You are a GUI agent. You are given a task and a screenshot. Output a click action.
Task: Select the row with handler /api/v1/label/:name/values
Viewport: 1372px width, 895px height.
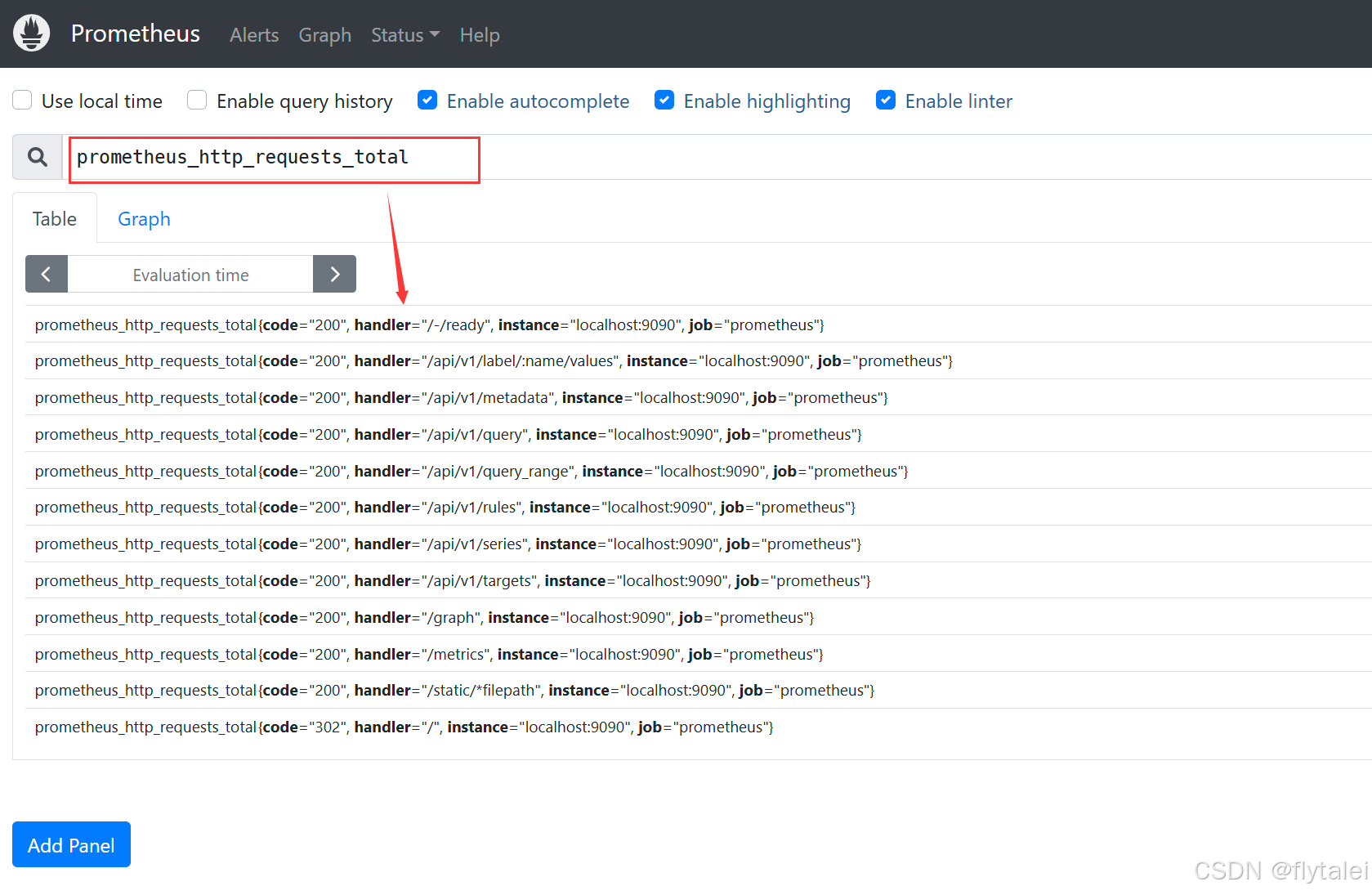point(699,360)
